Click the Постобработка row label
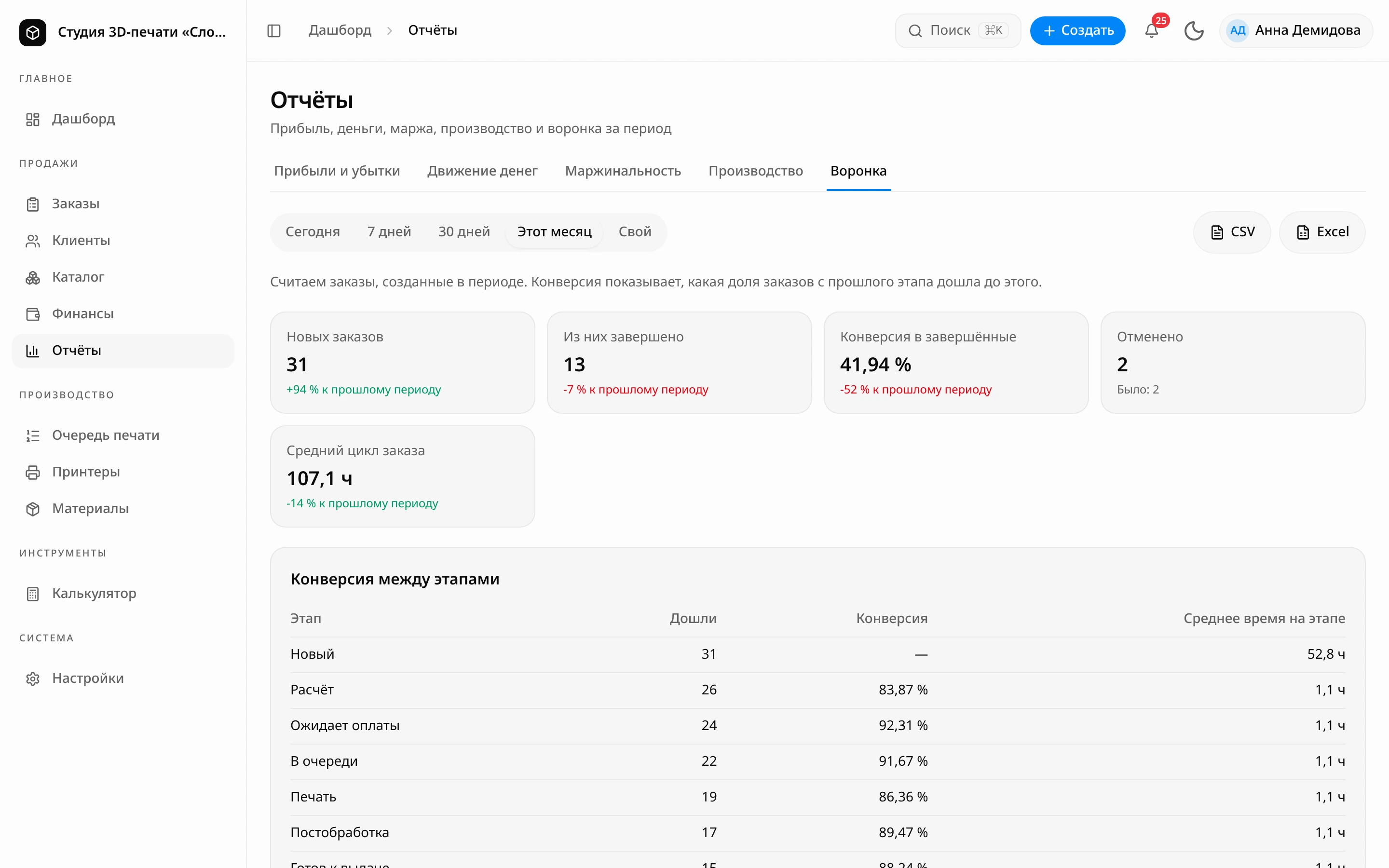Screen dimensions: 1389x868 [340, 832]
